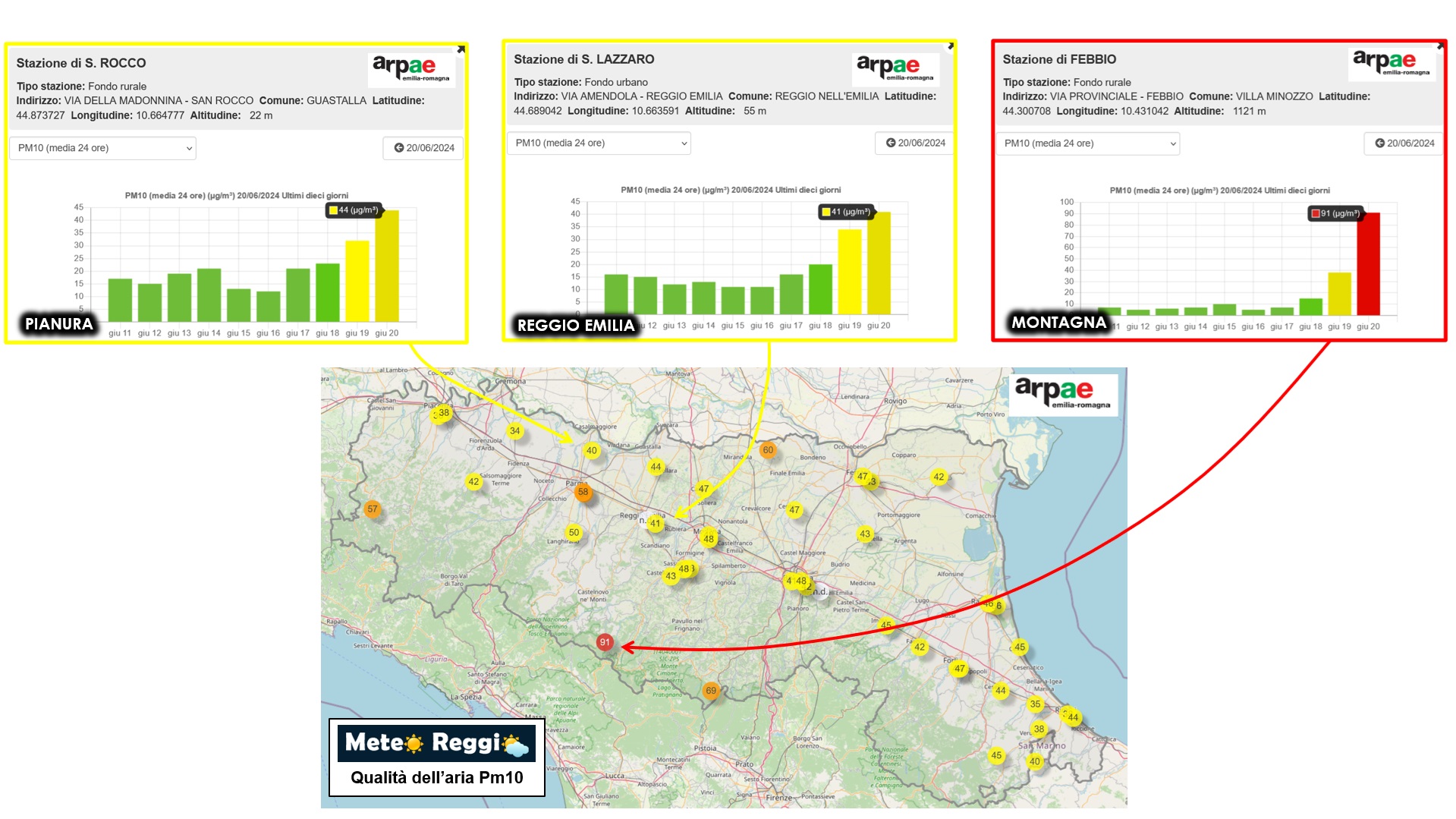Open PM10 dropdown in S. ROCCO panel
Screen dimensions: 1456x819
click(x=102, y=148)
